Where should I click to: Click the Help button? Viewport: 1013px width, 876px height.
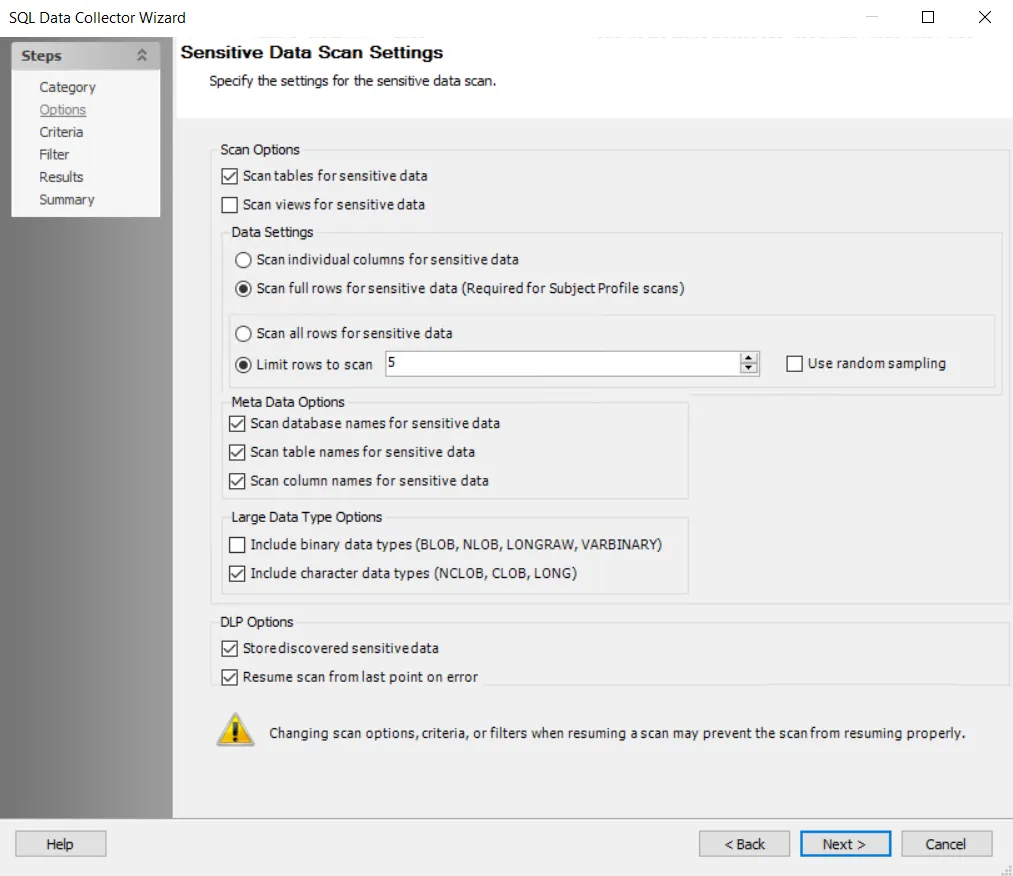click(x=60, y=844)
